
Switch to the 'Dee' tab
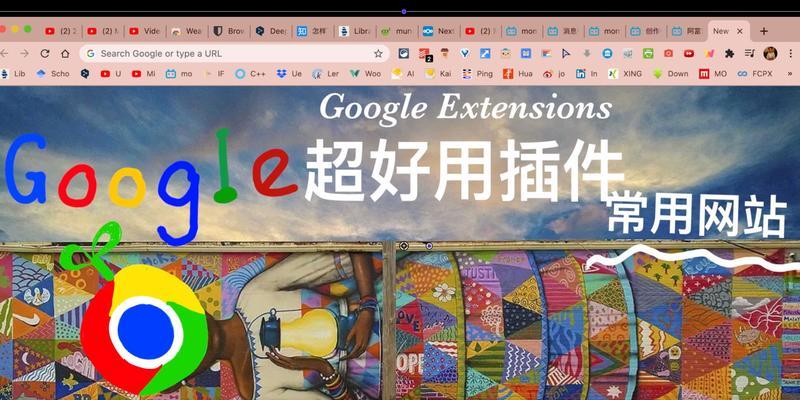(x=271, y=31)
